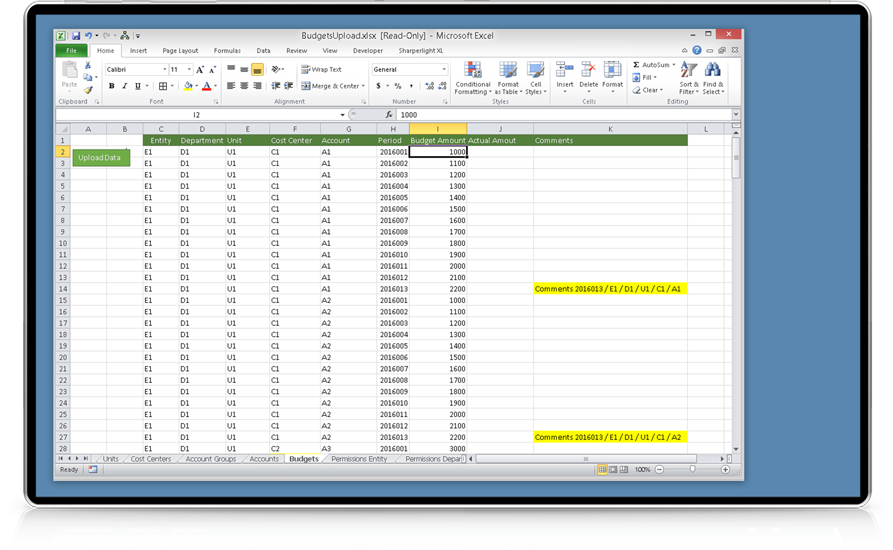The image size is (893, 550).
Task: Click the zoom slider handle
Action: coord(693,470)
